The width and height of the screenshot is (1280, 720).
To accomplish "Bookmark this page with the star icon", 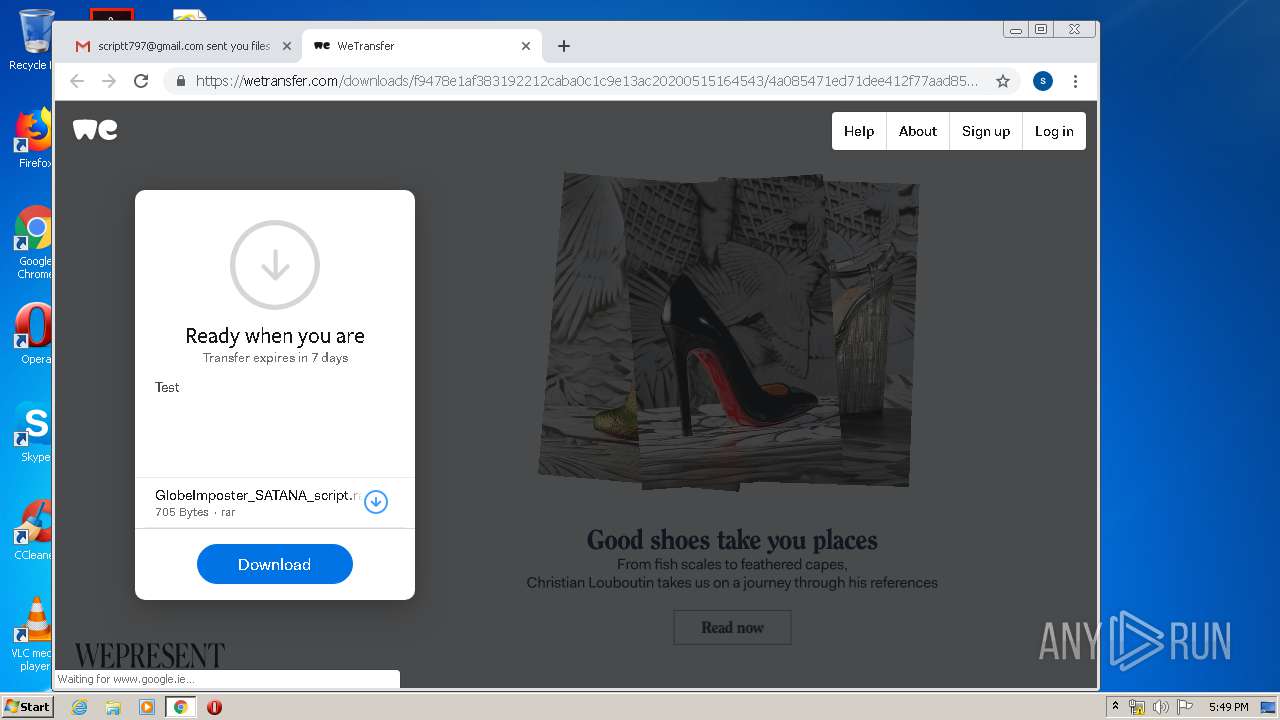I will (x=1003, y=81).
